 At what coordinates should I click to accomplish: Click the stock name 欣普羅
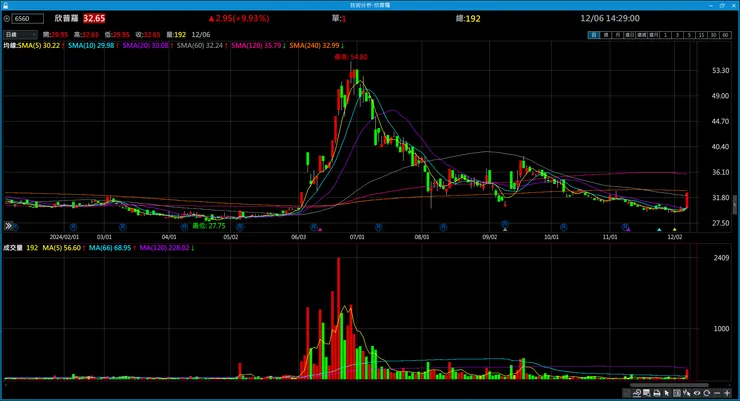tap(66, 18)
